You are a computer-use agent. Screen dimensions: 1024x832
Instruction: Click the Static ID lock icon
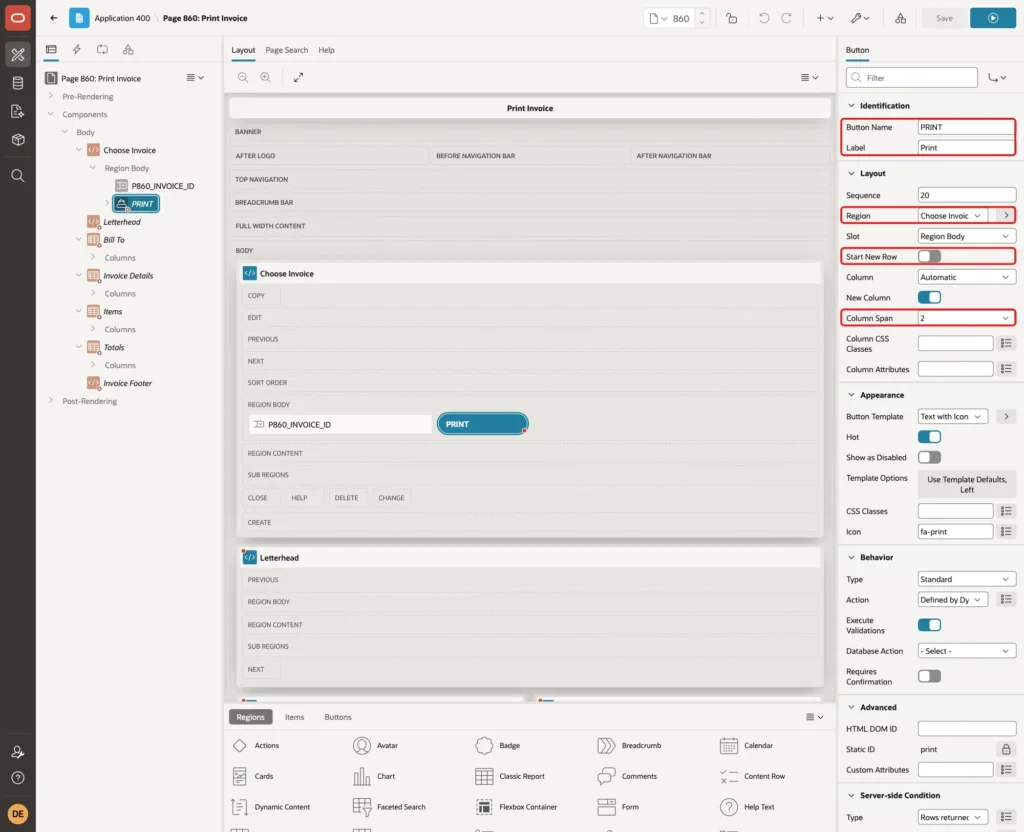[1006, 749]
